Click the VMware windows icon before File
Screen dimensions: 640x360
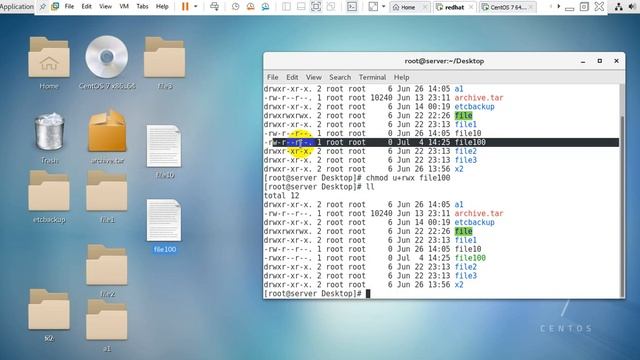pos(55,7)
